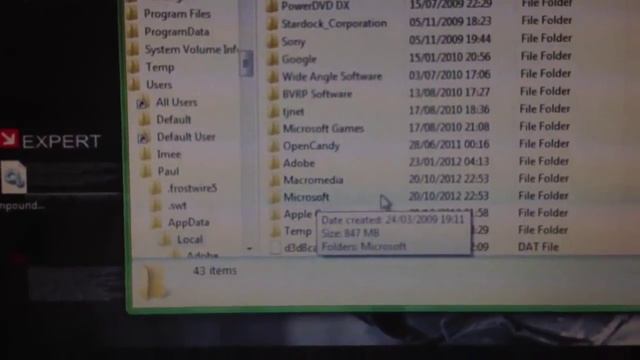Open the .frostwire5 folder in tree
Screen dimensions: 640x360
pyautogui.click(x=192, y=188)
